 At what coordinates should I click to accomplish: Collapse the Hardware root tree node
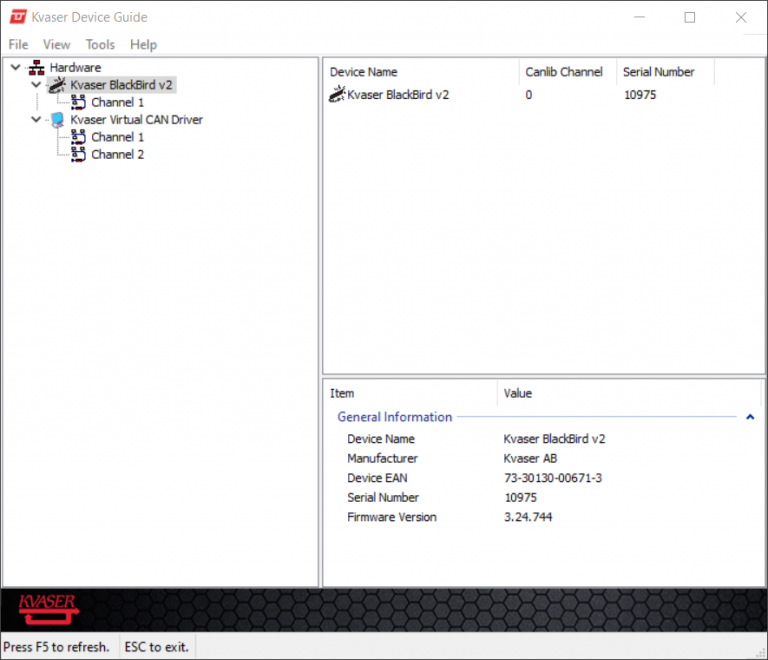coord(16,68)
